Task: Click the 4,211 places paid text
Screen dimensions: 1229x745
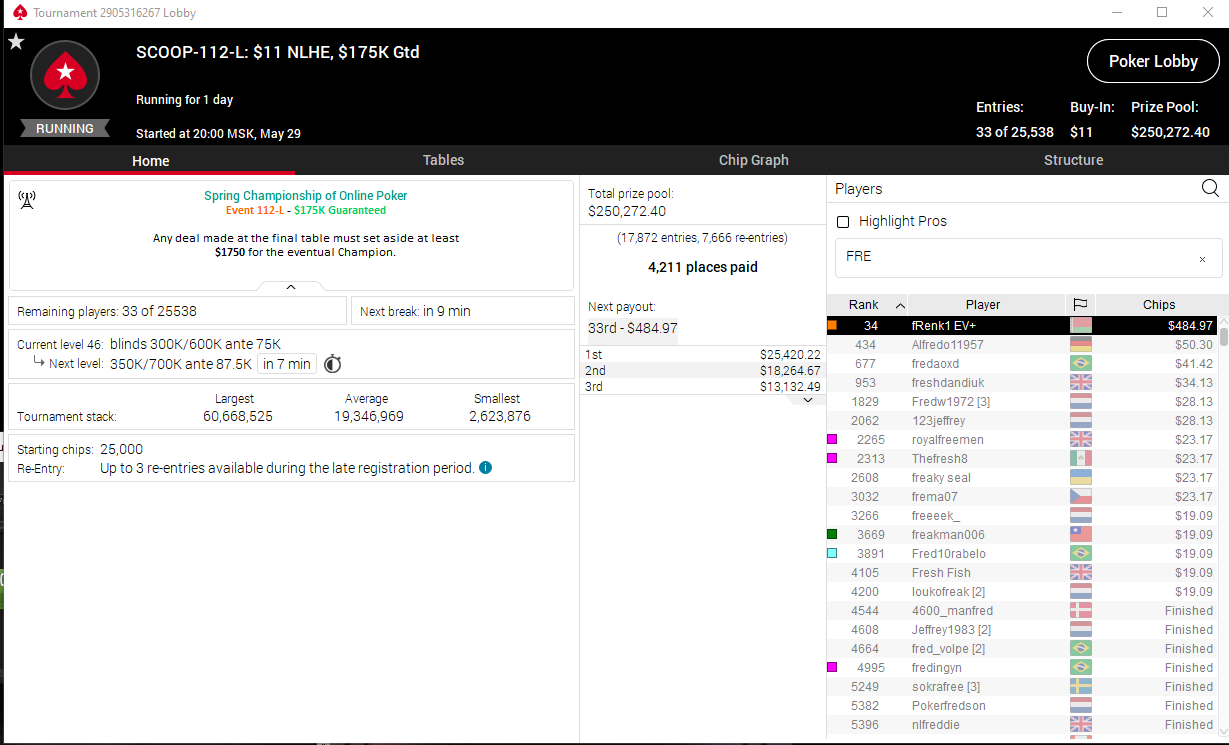Action: coord(703,267)
